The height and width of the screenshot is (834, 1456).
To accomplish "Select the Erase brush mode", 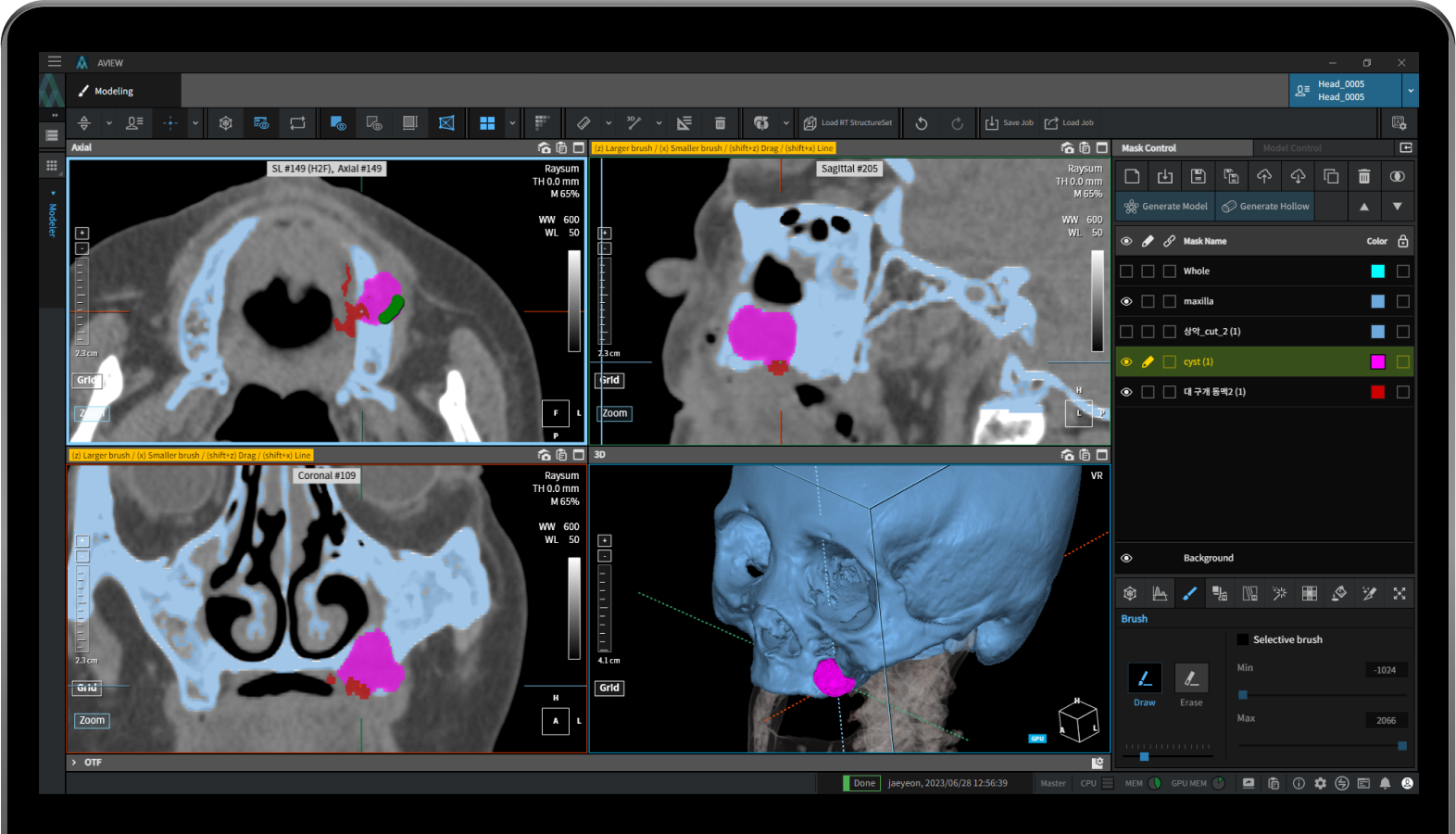I will [x=1191, y=678].
